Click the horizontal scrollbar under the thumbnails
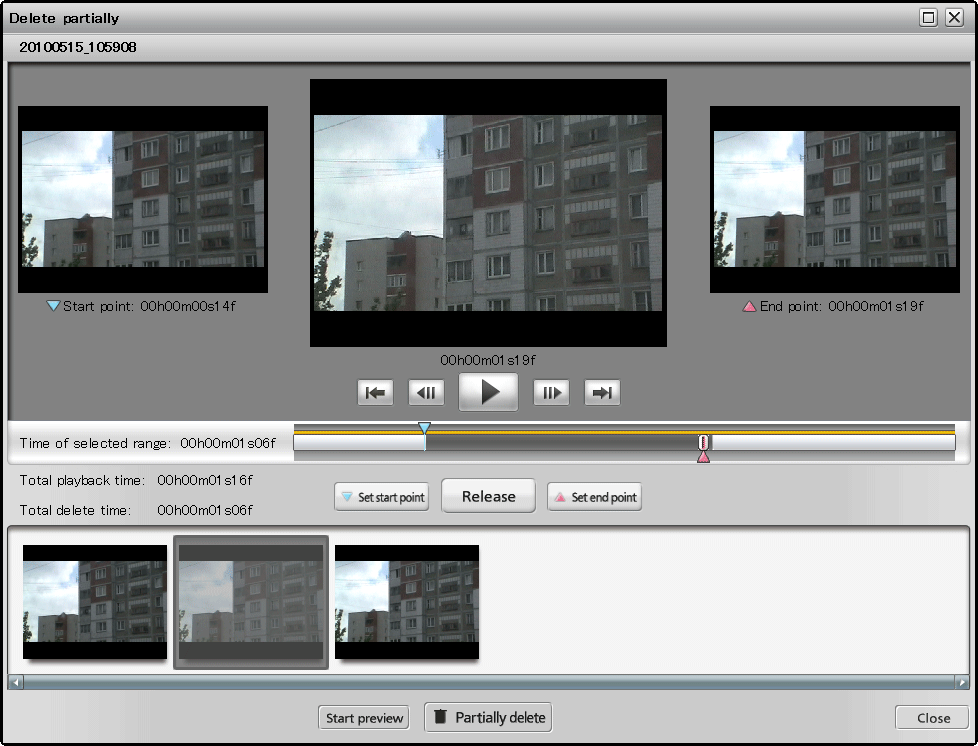 [489, 682]
